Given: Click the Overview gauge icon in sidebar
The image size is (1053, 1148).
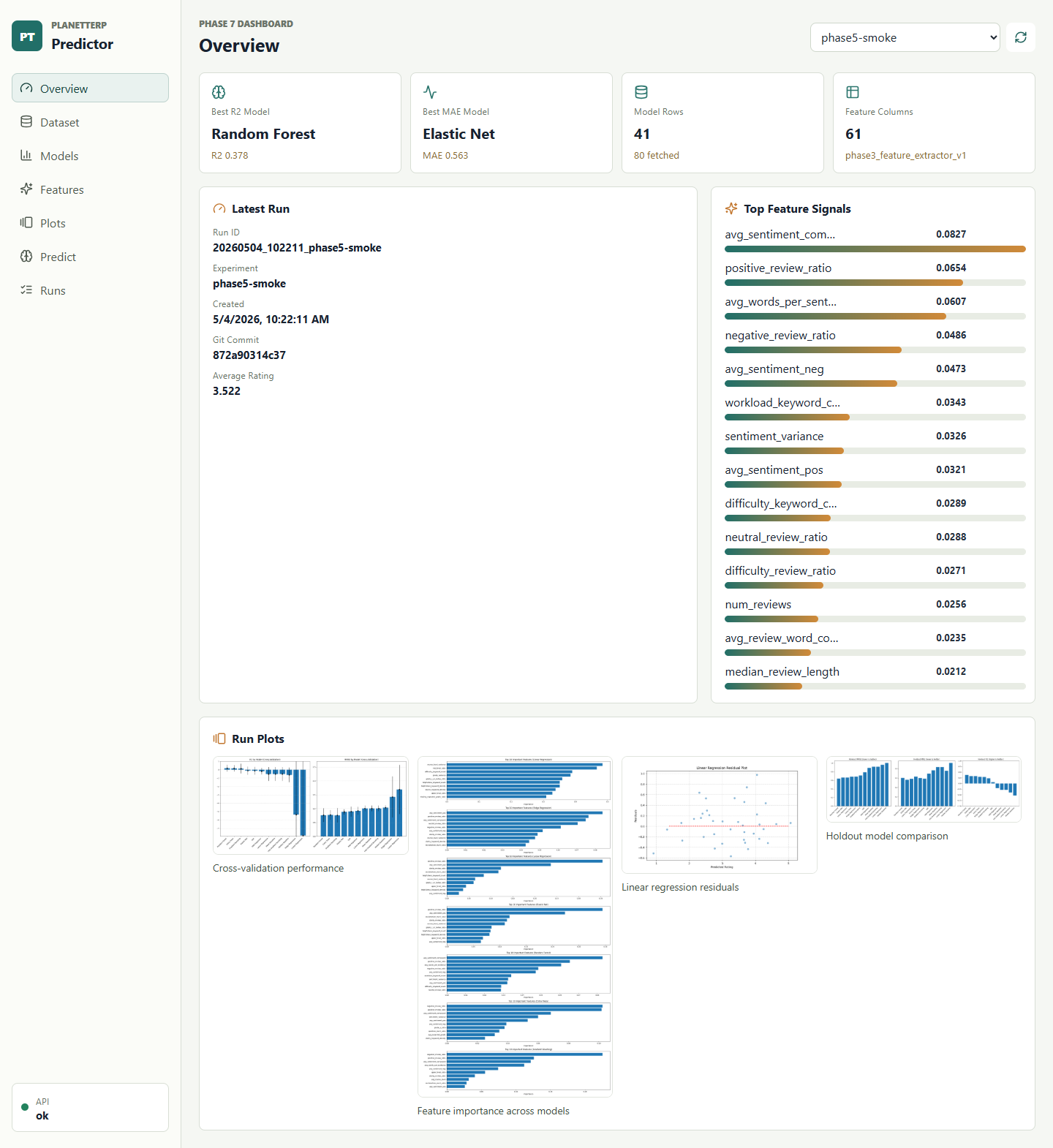Looking at the screenshot, I should 26,88.
